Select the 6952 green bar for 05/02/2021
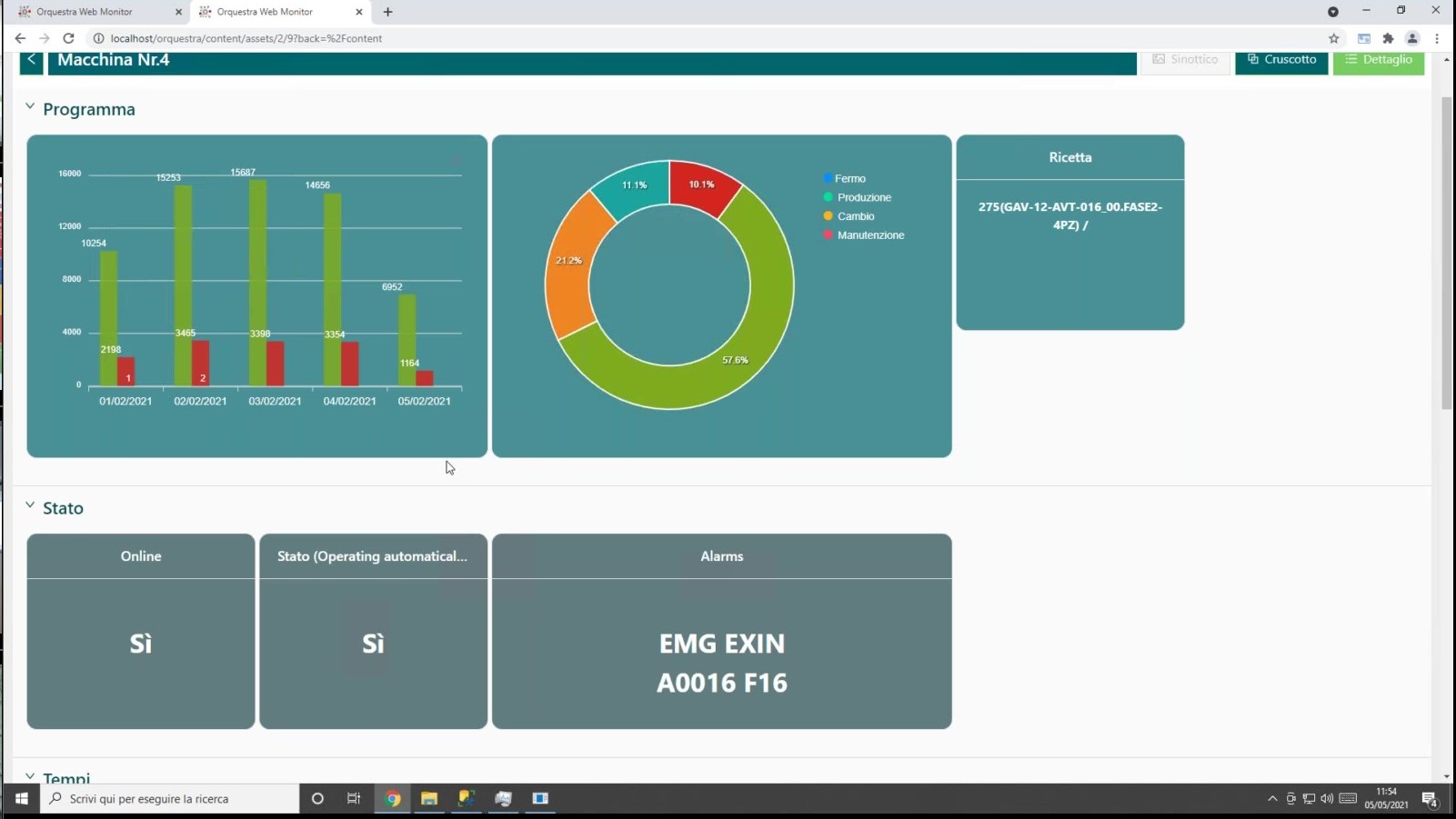The height and width of the screenshot is (819, 1456). [407, 340]
